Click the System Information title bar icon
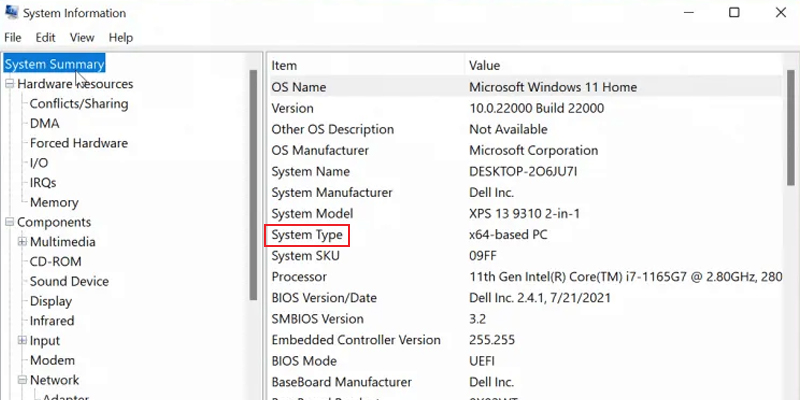800x400 pixels. [12, 12]
